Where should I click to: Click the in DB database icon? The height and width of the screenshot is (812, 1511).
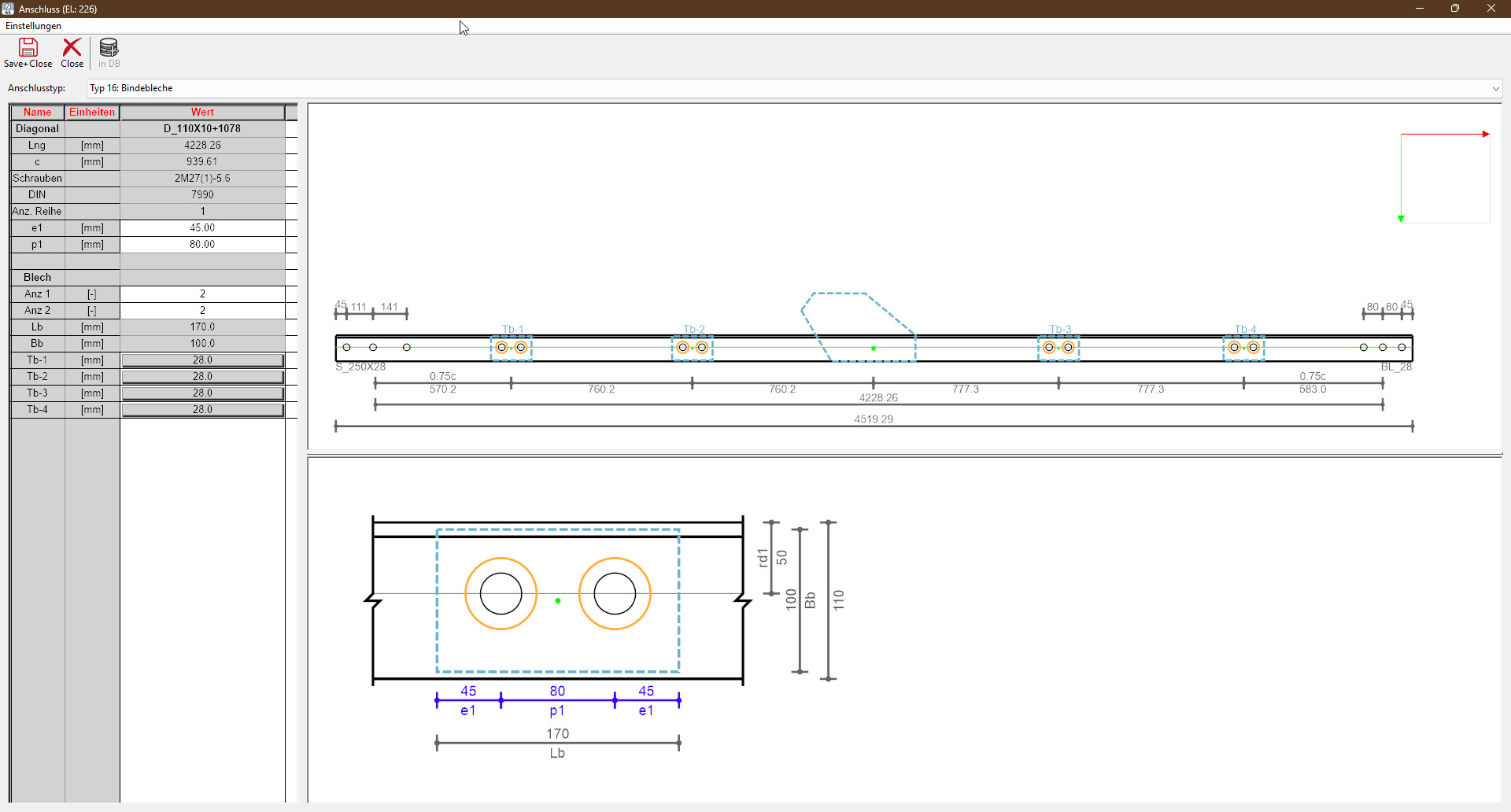[x=109, y=49]
